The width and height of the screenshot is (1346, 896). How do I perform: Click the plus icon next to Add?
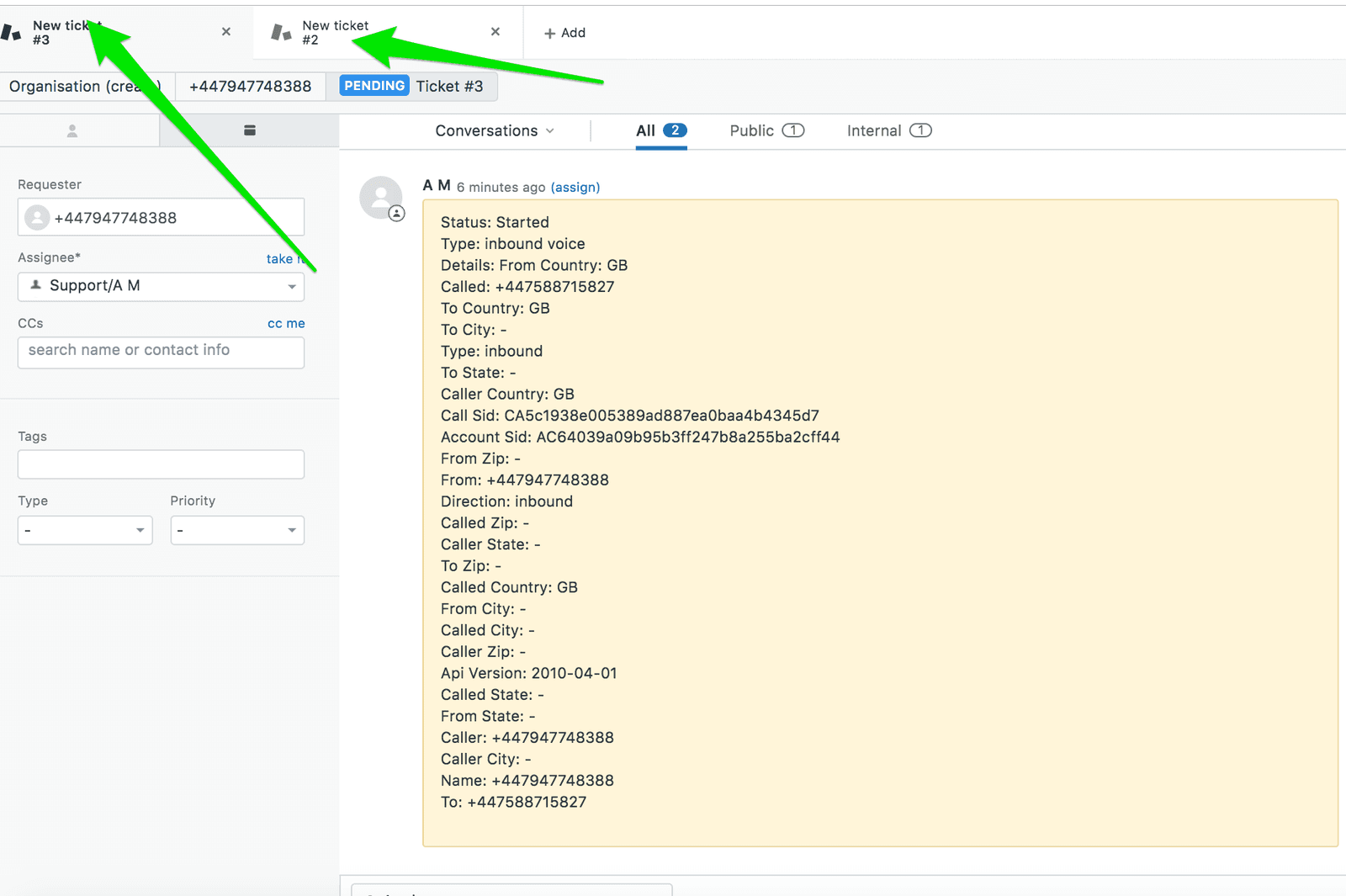[548, 33]
